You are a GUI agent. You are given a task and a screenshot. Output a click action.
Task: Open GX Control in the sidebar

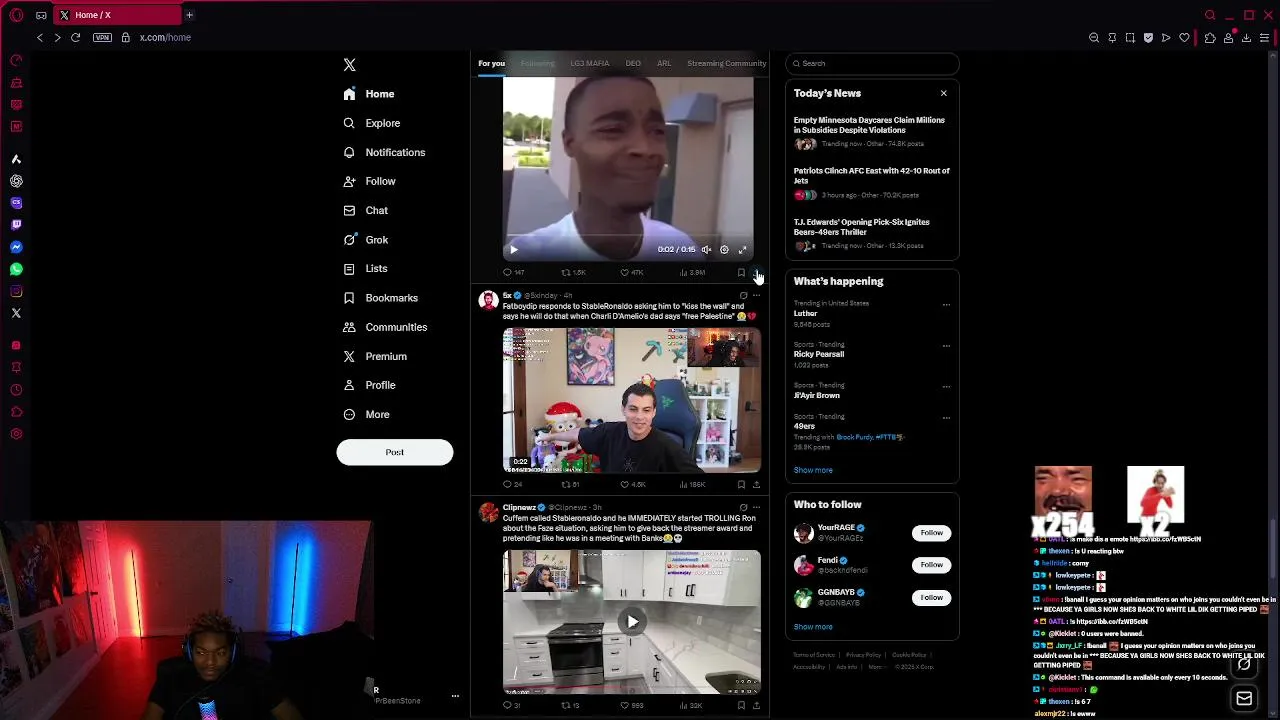pyautogui.click(x=16, y=61)
